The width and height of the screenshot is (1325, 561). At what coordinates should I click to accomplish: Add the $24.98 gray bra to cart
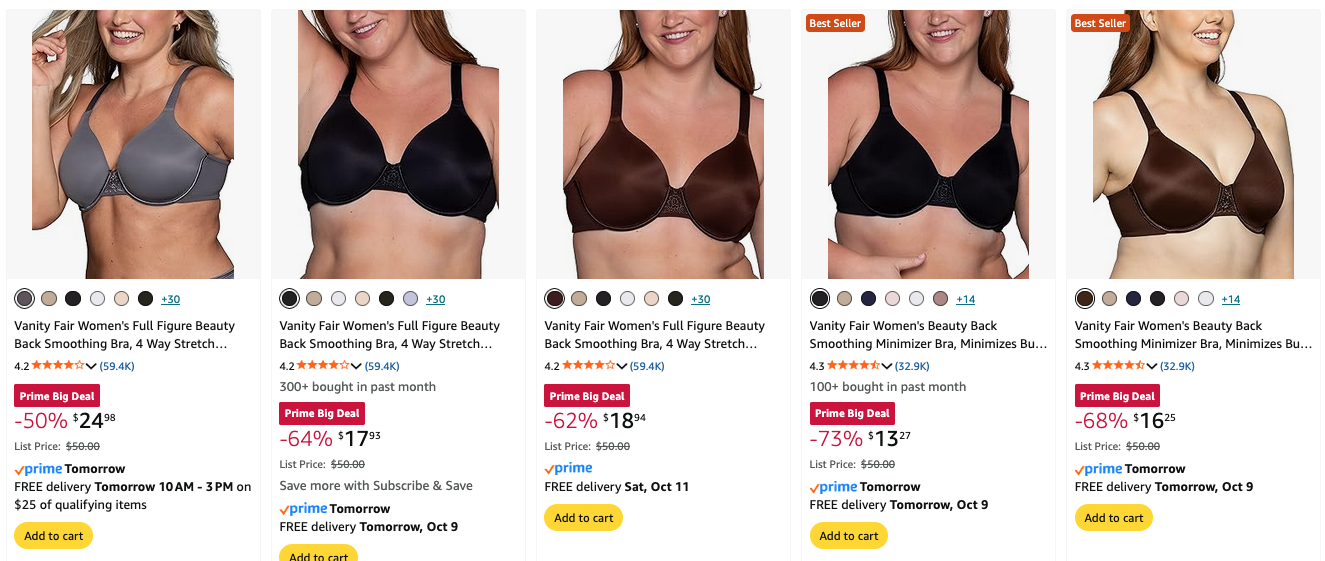point(54,536)
